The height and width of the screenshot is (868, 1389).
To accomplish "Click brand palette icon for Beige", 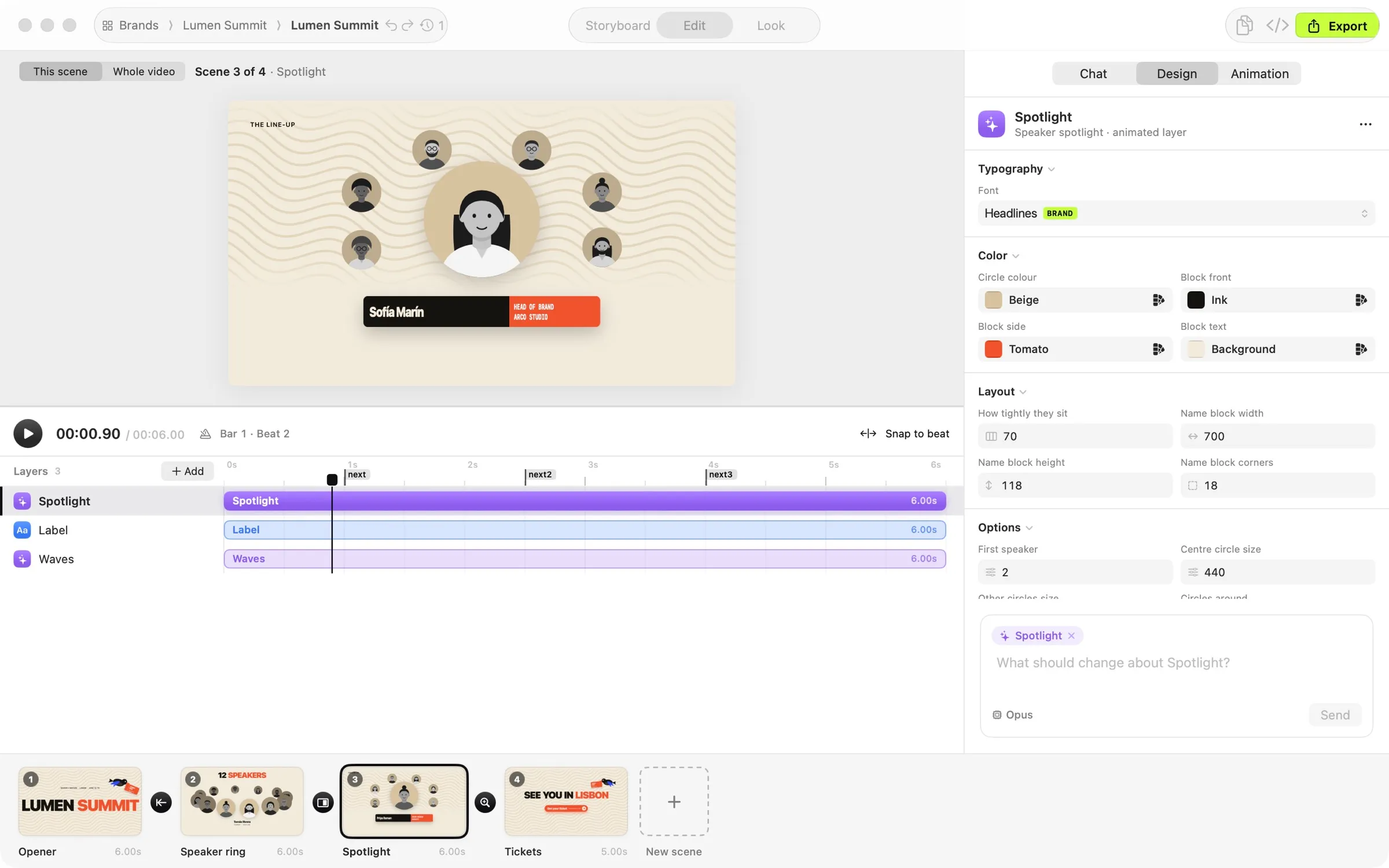I will (1158, 300).
